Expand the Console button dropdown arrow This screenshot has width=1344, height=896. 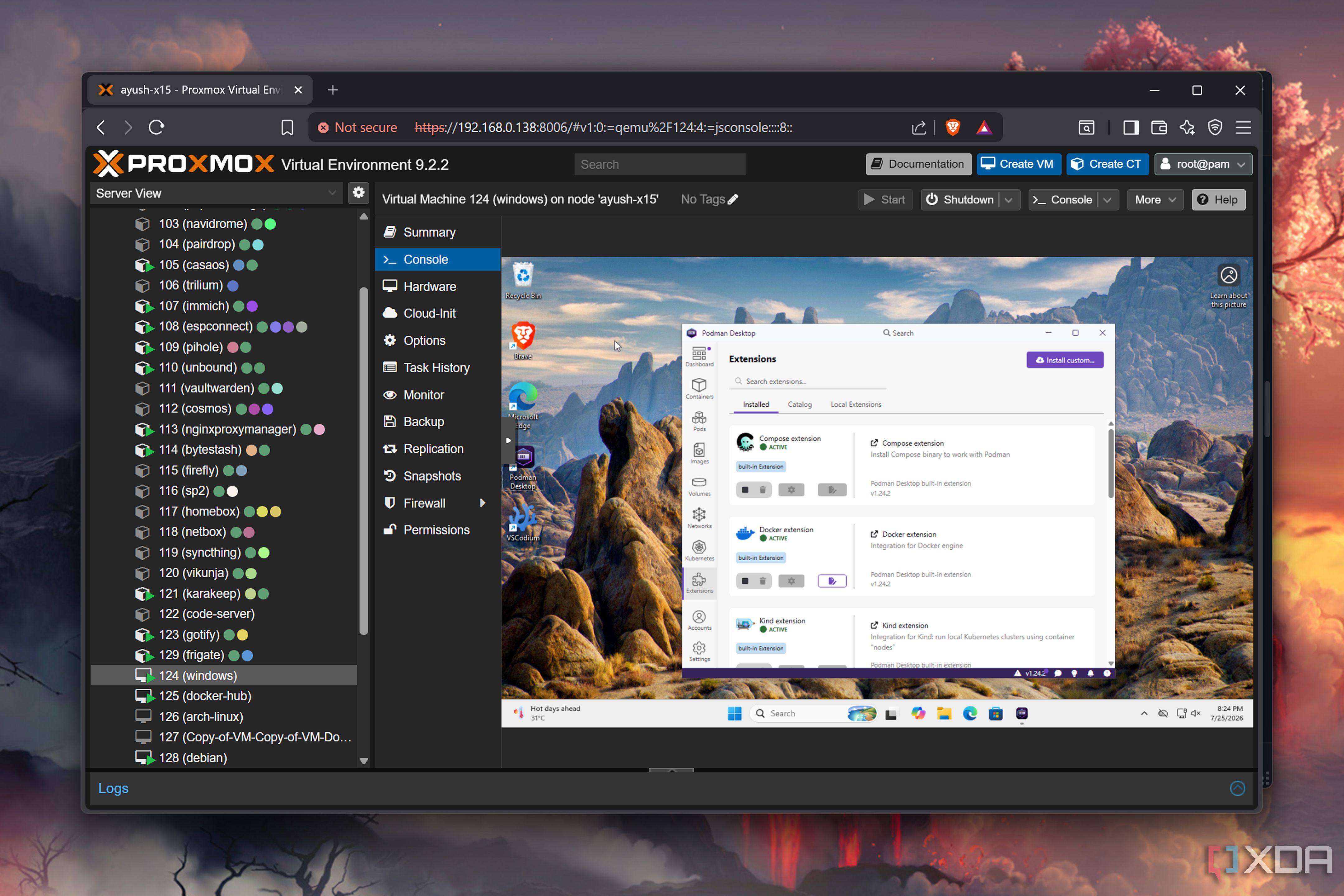pos(1108,199)
